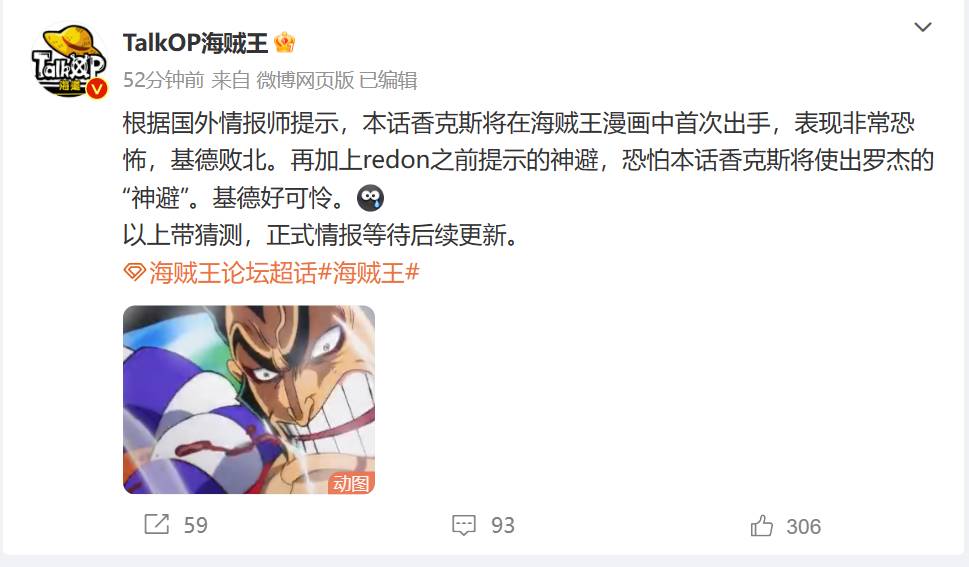Click the orange verified V badge
The width and height of the screenshot is (969, 567).
click(96, 89)
